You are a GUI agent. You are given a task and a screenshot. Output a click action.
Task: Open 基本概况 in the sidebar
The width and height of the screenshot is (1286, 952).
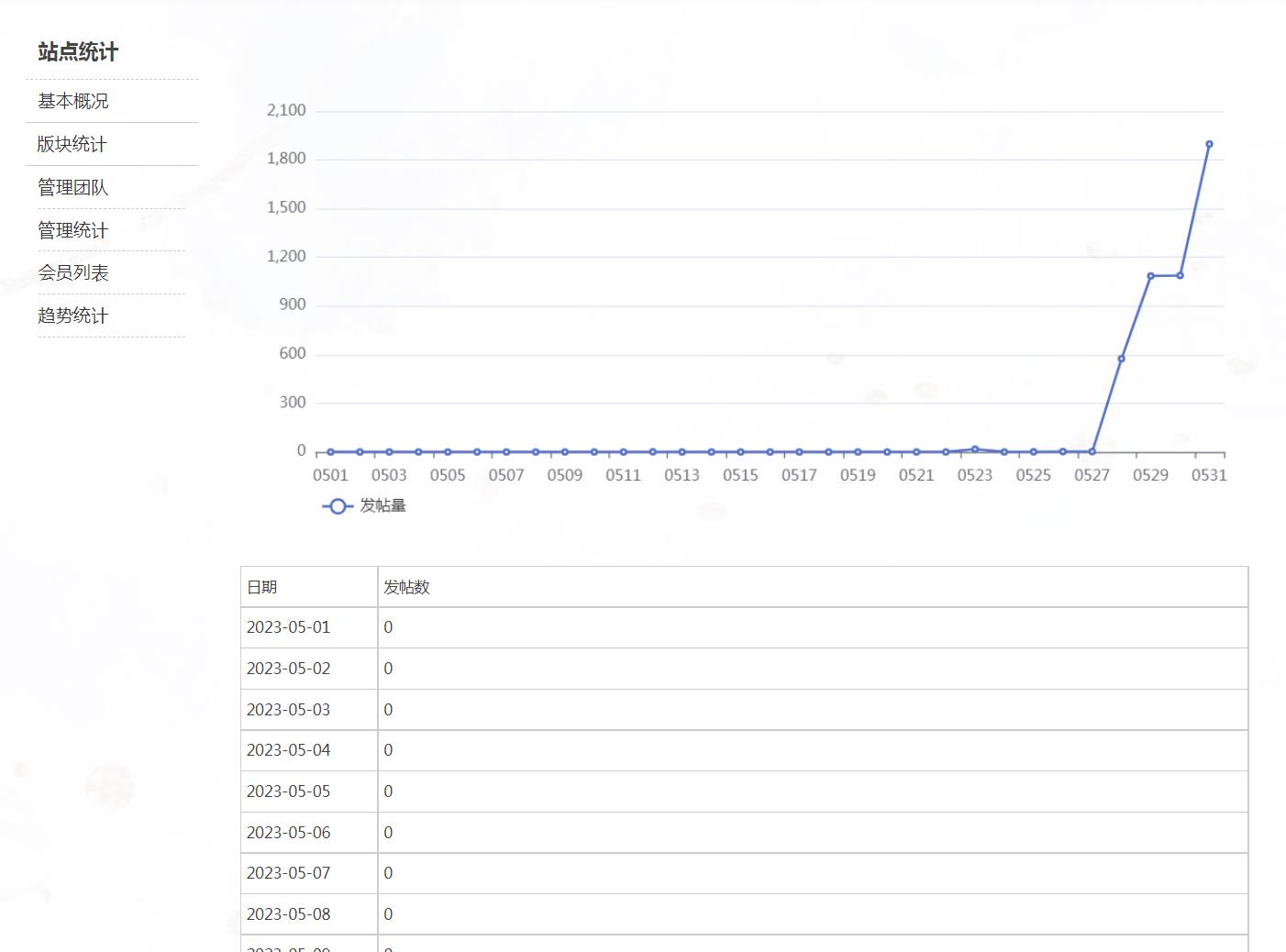(73, 101)
